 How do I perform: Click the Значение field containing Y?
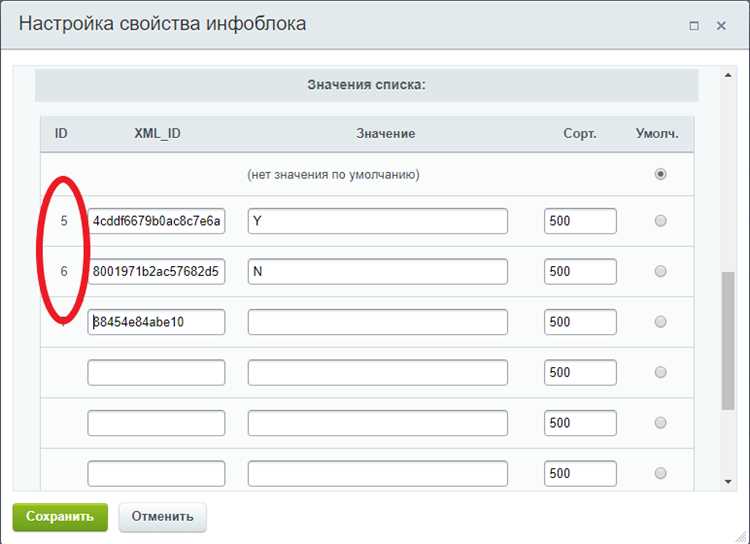(378, 221)
